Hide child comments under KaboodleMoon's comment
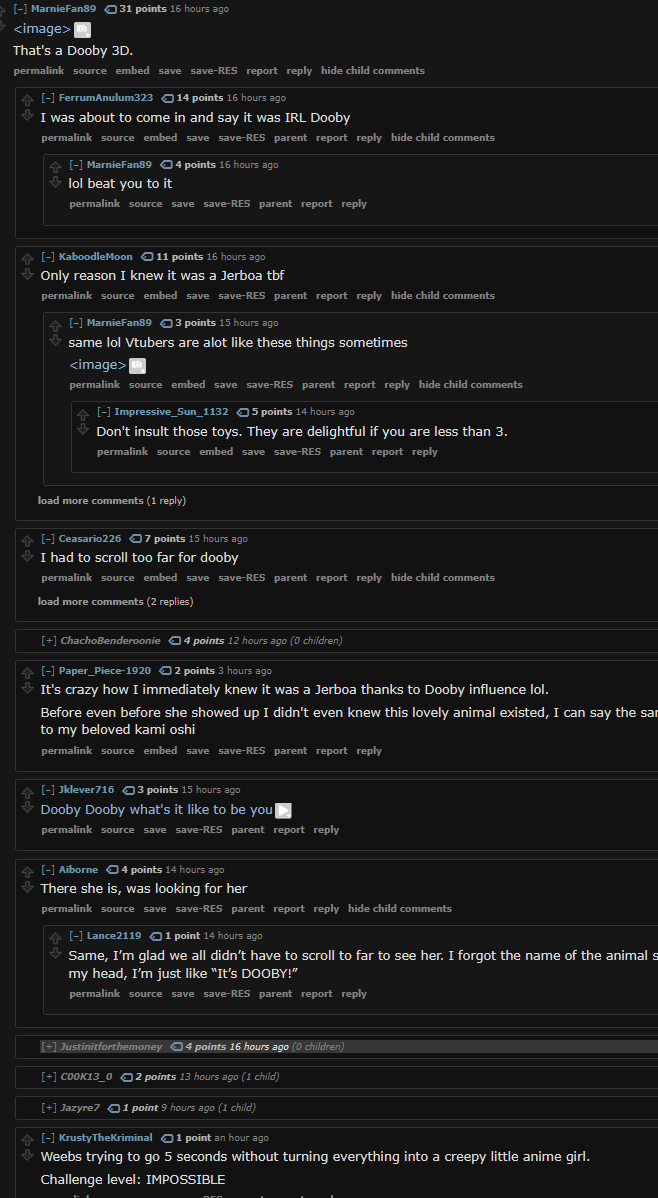The image size is (658, 1198). (x=442, y=296)
